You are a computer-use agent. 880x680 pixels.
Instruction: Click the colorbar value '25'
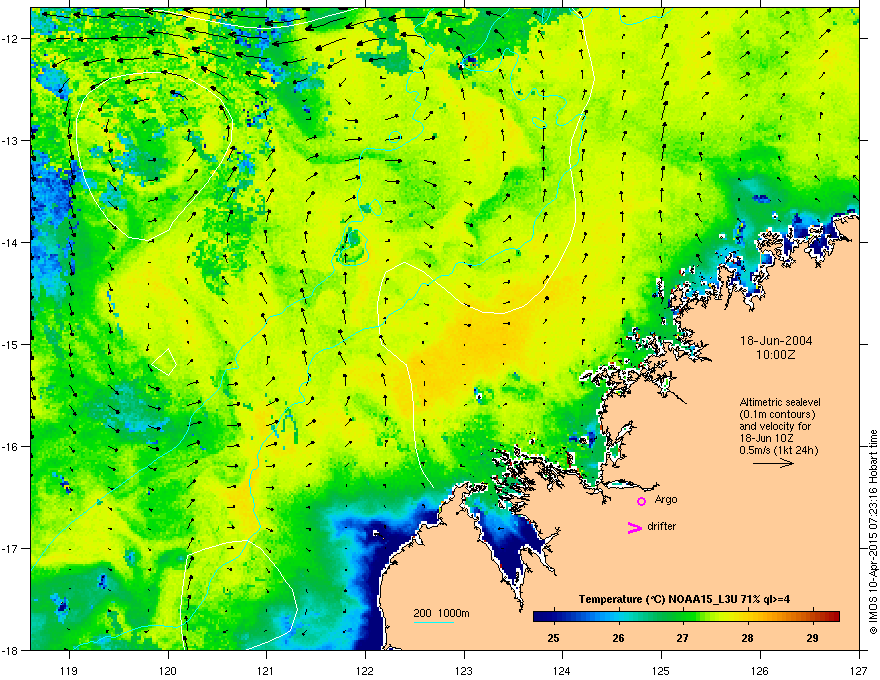click(553, 638)
